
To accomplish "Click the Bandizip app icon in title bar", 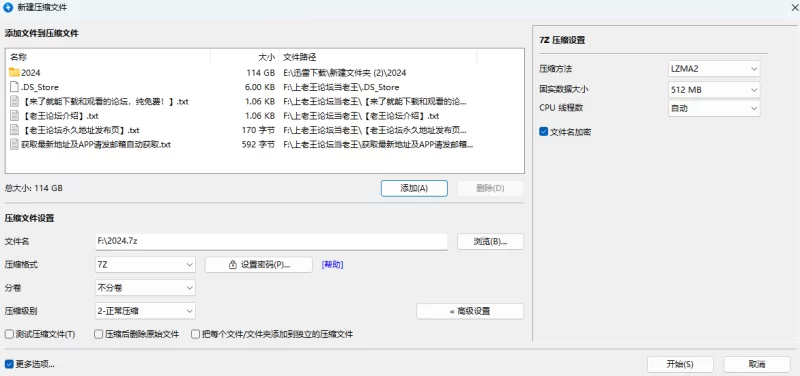I will (8, 8).
